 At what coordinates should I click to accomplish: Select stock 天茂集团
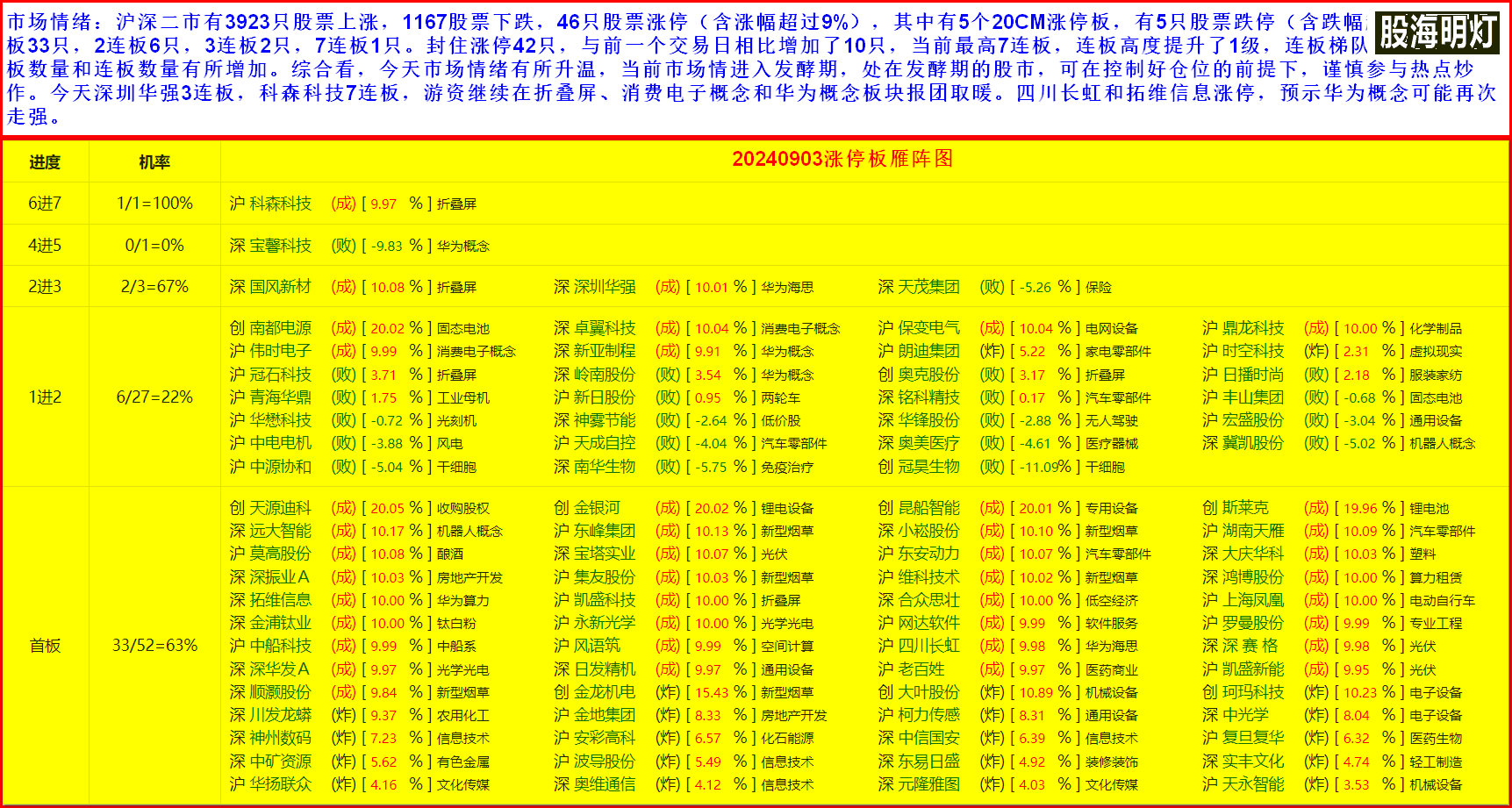point(929,287)
